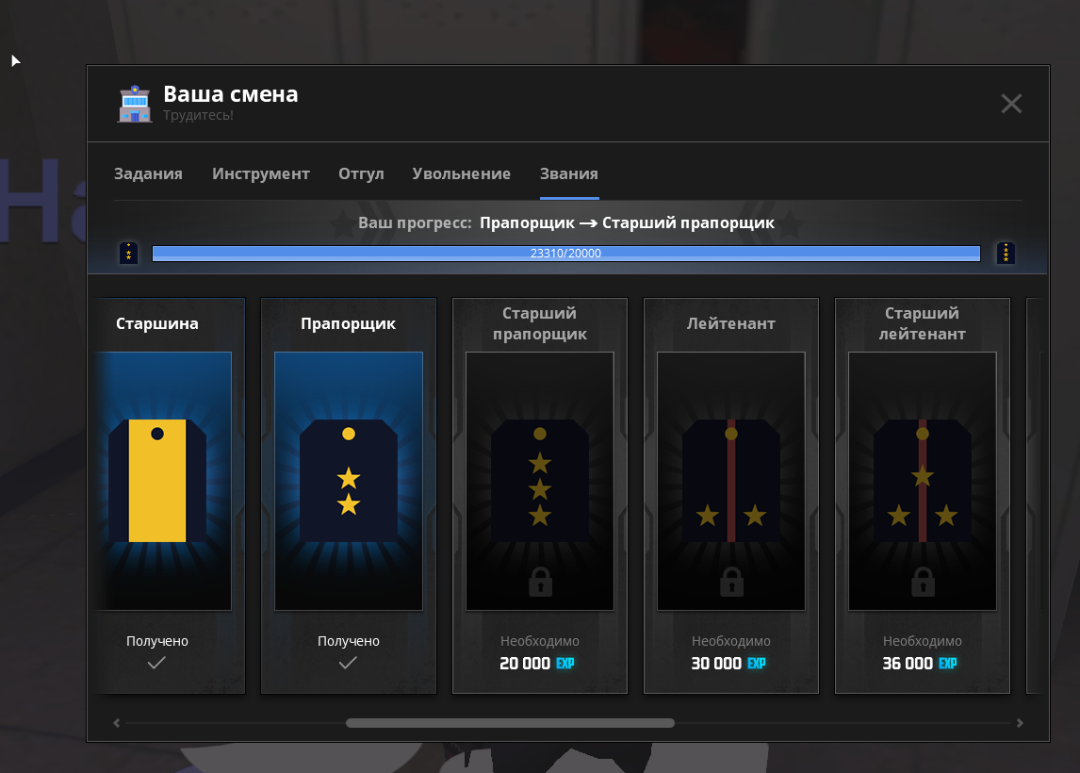Select the Прапорщик two-star insignia
1080x773 pixels.
348,480
